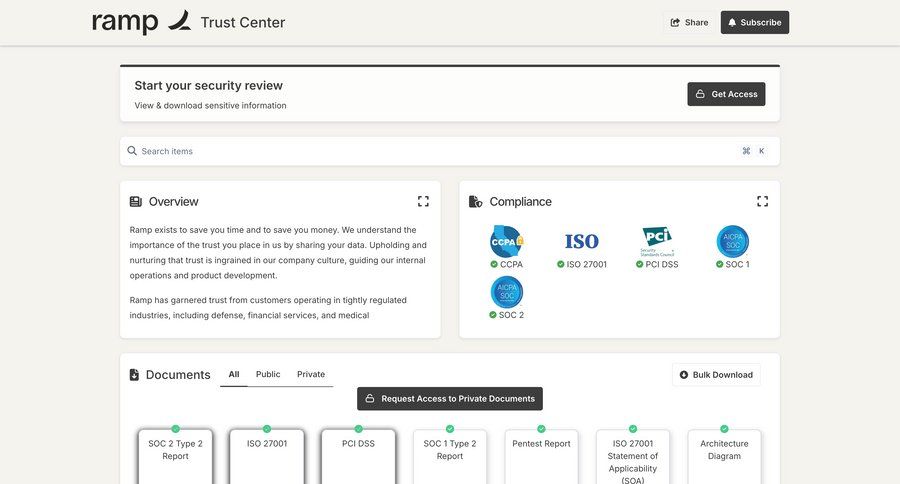Click the command key shortcut badge
Screen dimensions: 900x484
pos(746,151)
